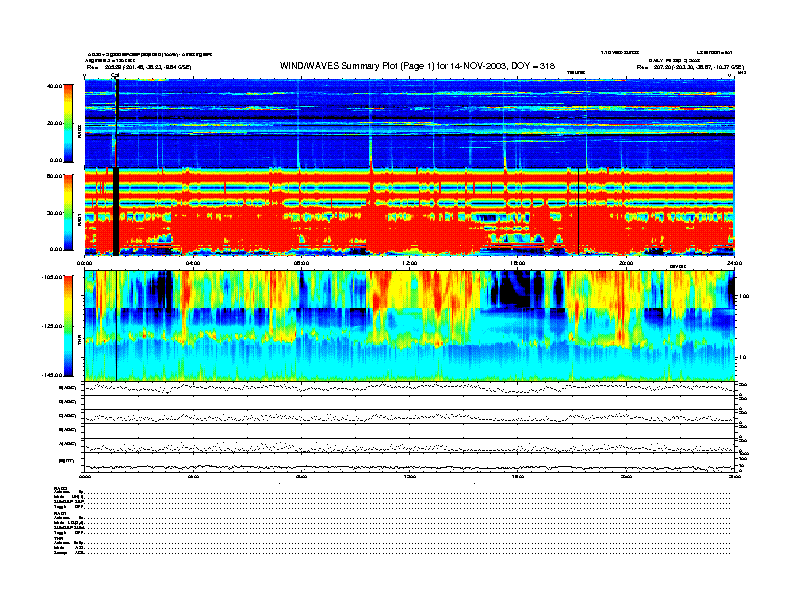Screen dimensions: 792x612
Task: Click the -125.00 label on TNR scale
Action: point(53,326)
